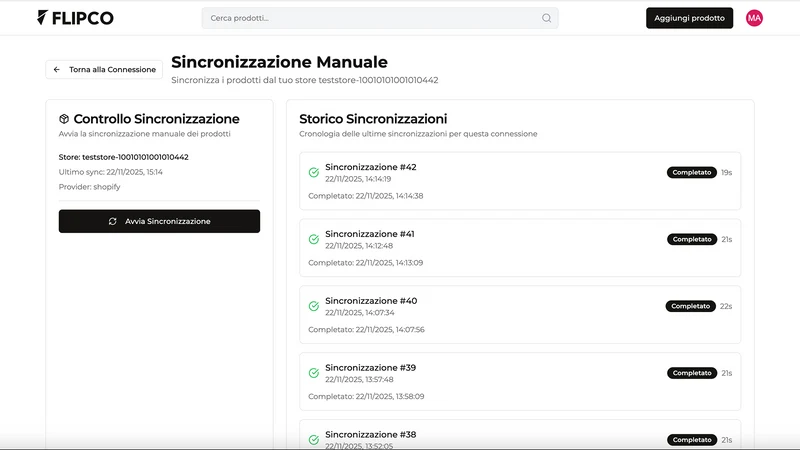Click the box icon beside Controllo Sincronizzazione

click(x=64, y=119)
